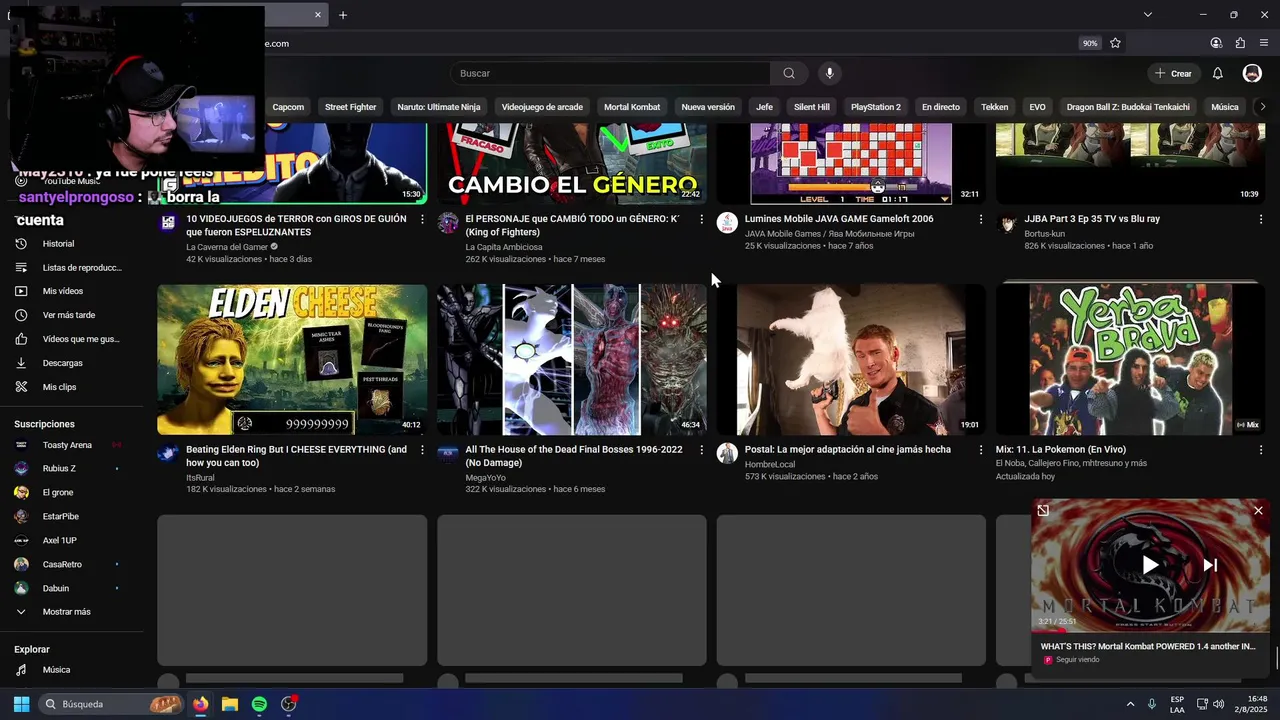The height and width of the screenshot is (720, 1280).
Task: Click the YouTube search magnifier button
Action: [x=789, y=73]
